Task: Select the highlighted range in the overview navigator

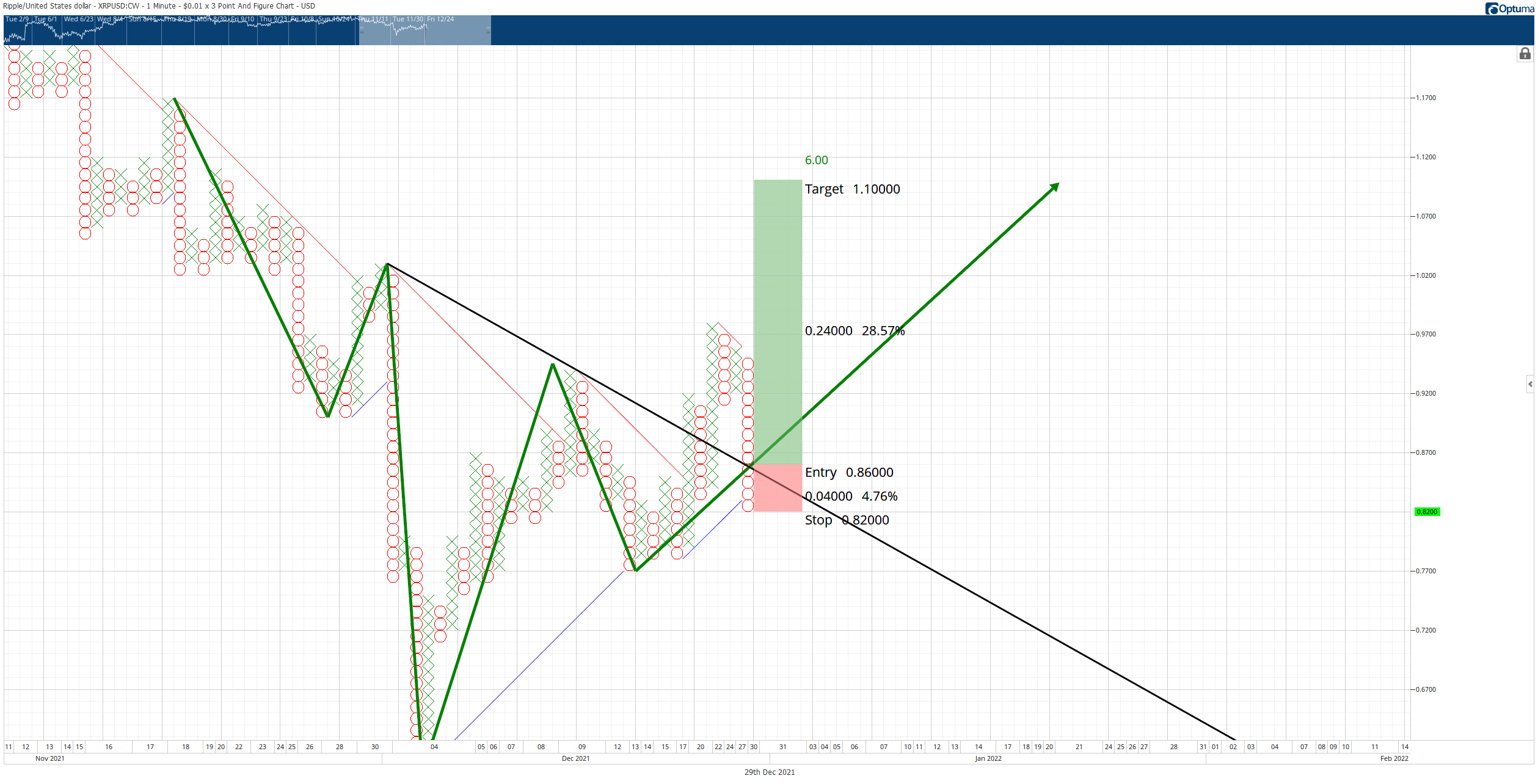Action: pyautogui.click(x=425, y=31)
